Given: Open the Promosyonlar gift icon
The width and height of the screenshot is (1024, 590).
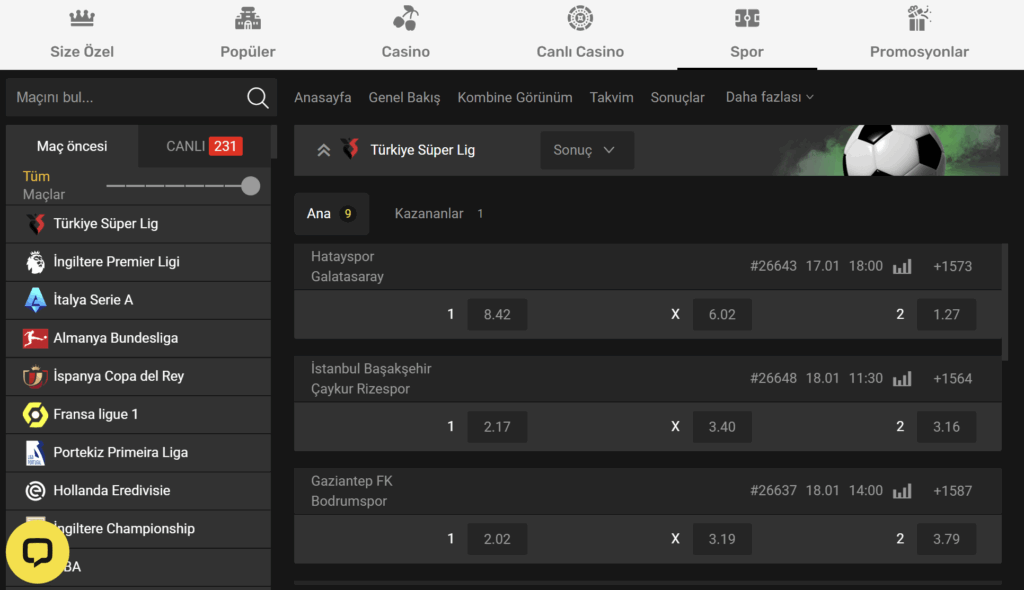Looking at the screenshot, I should pyautogui.click(x=919, y=18).
